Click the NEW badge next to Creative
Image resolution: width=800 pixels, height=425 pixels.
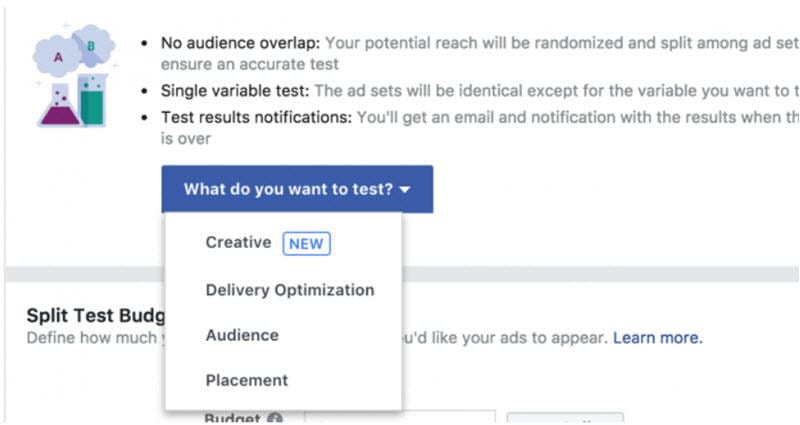307,243
